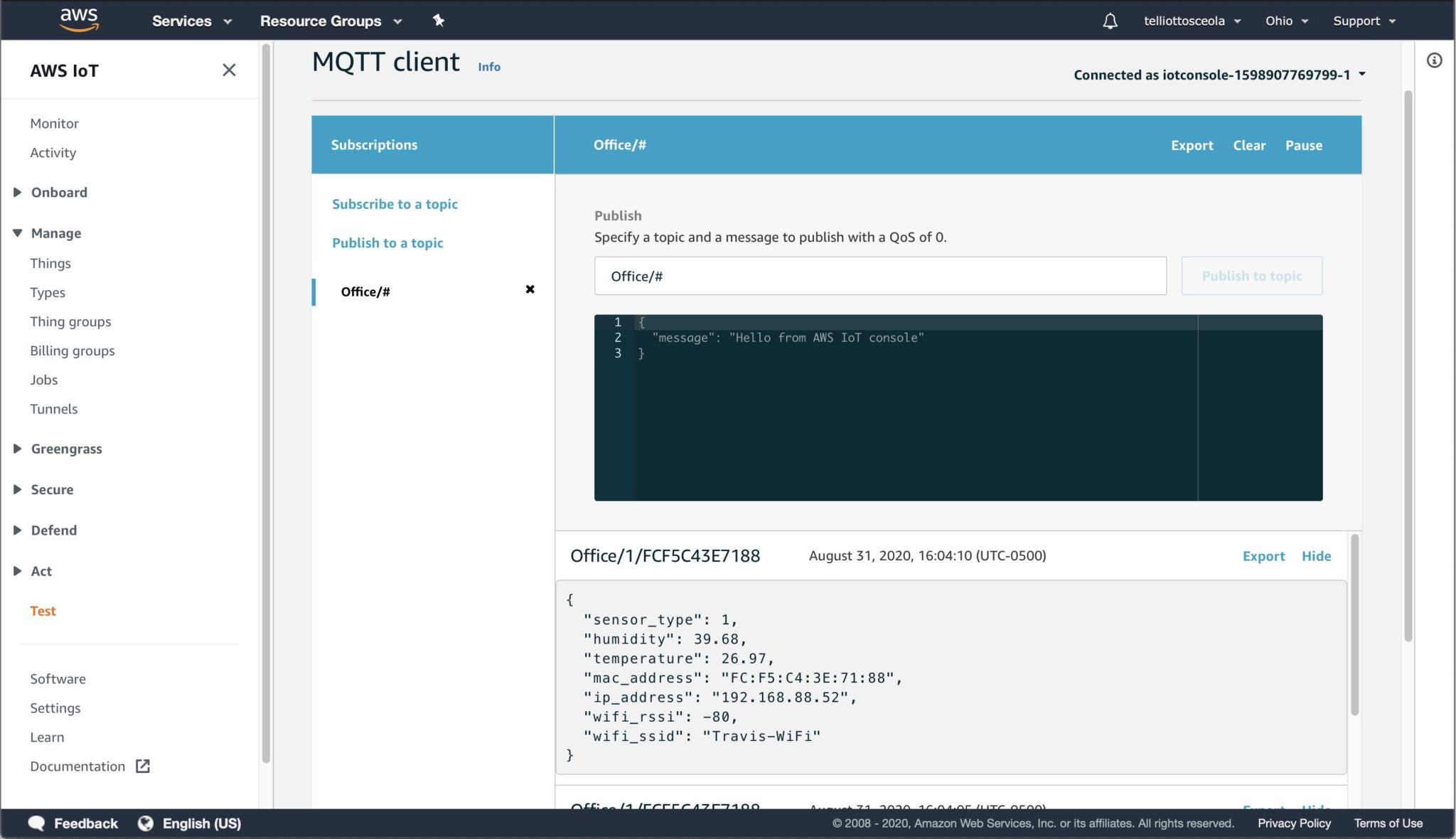Open the Ohio region dropdown
Viewport: 1456px width, 839px height.
pyautogui.click(x=1286, y=21)
